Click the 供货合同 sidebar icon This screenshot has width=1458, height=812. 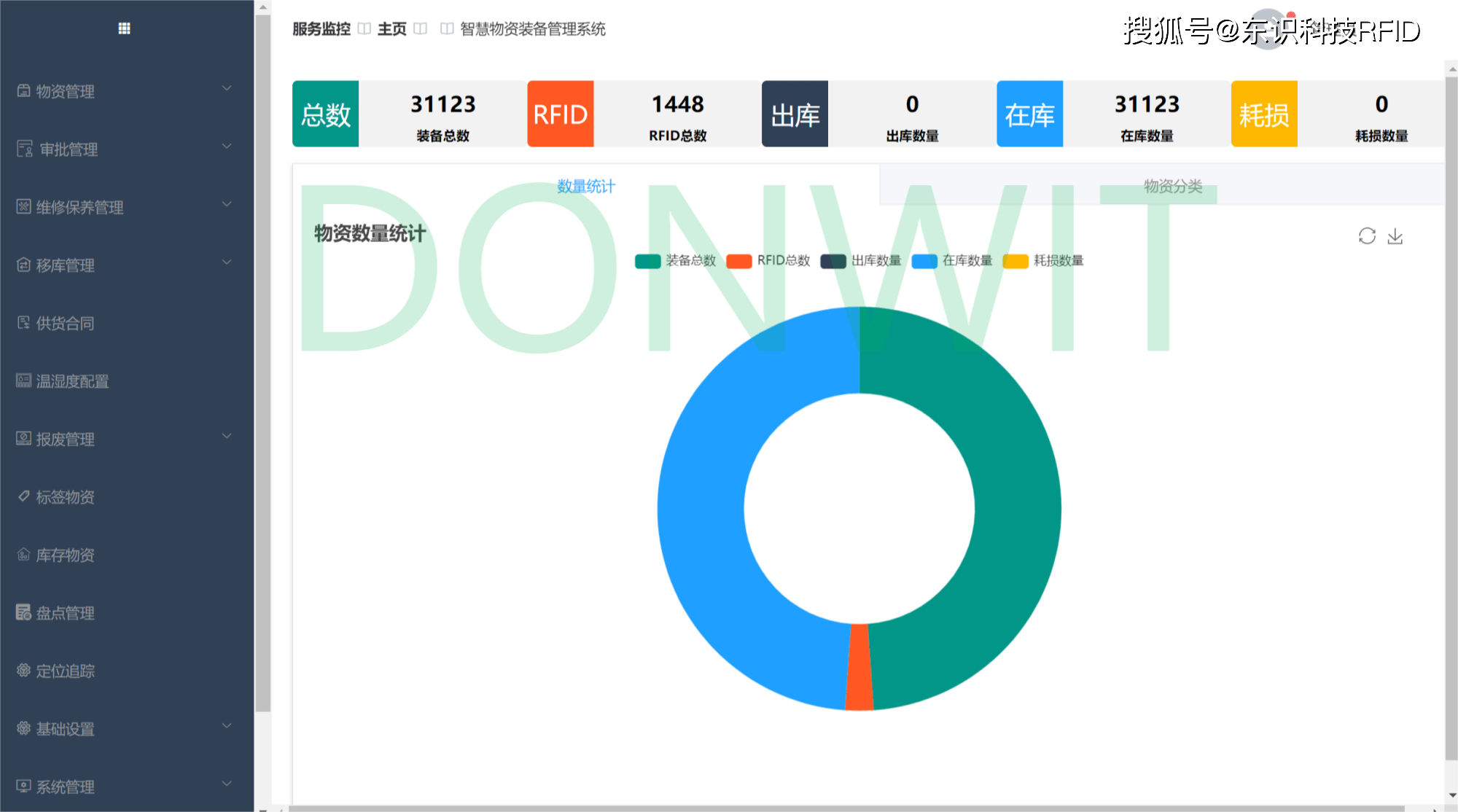[24, 323]
